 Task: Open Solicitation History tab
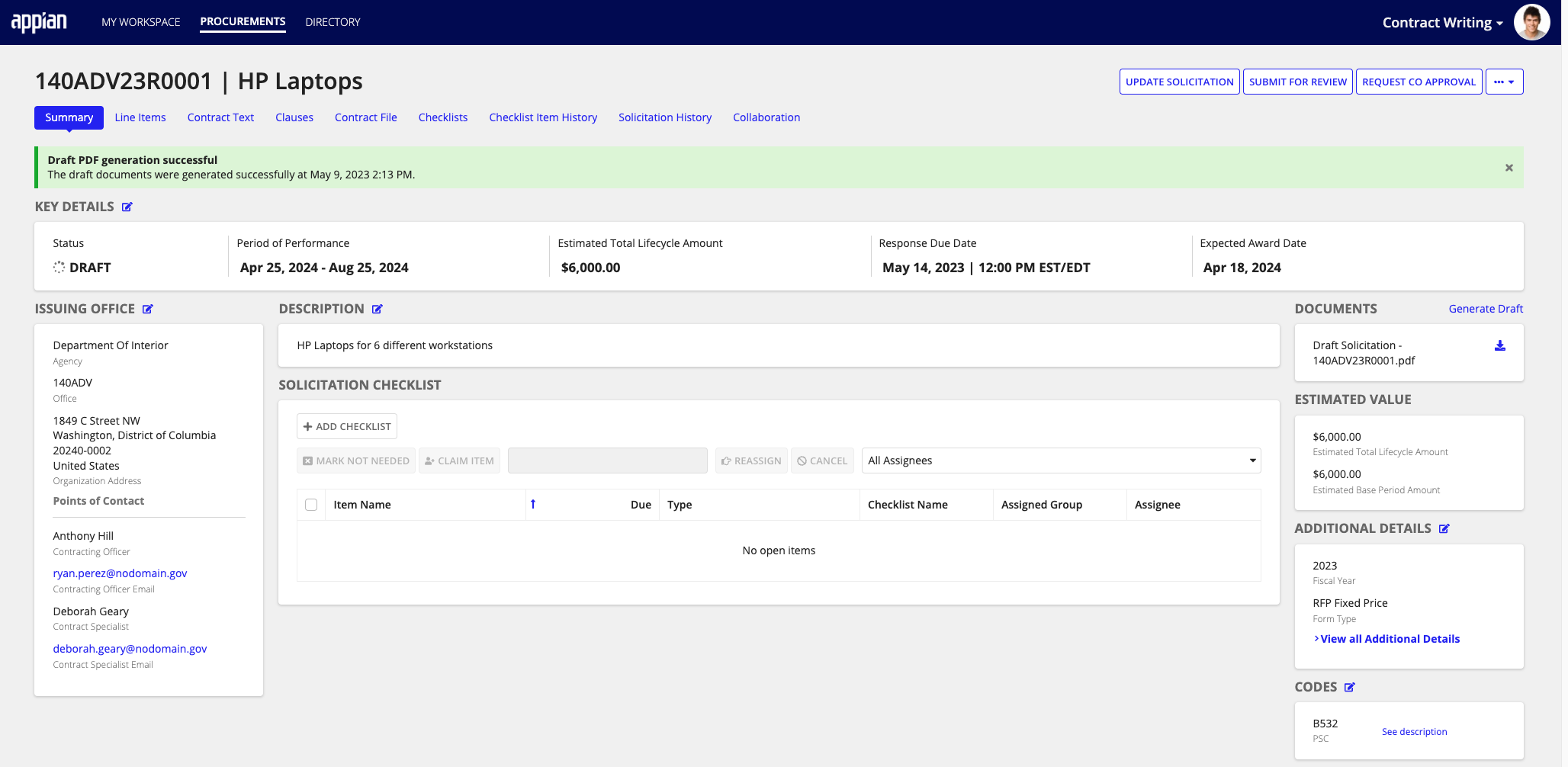click(665, 117)
